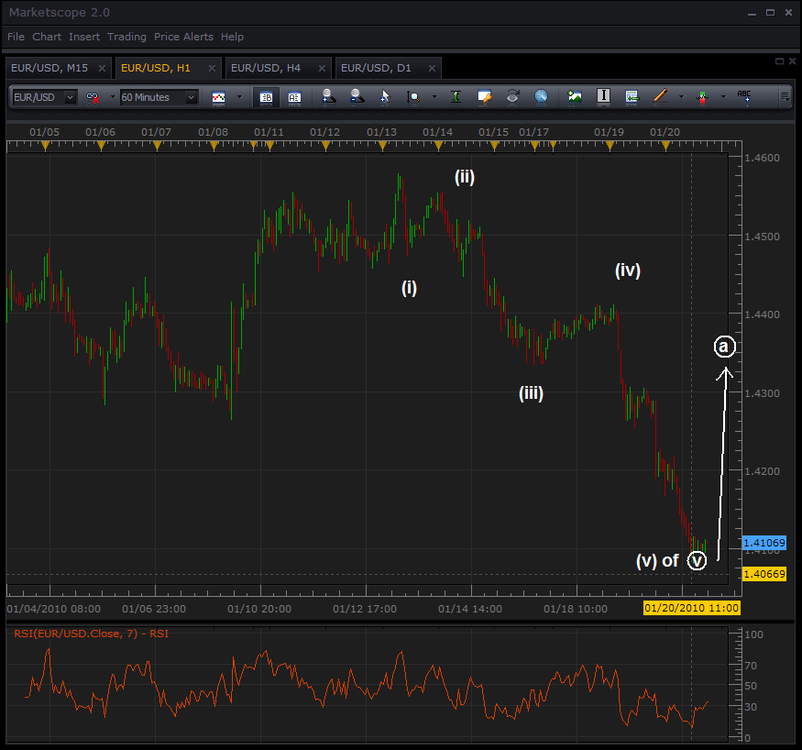Viewport: 802px width, 750px height.
Task: Close the EUR/USD, D1 tab
Action: pos(432,68)
